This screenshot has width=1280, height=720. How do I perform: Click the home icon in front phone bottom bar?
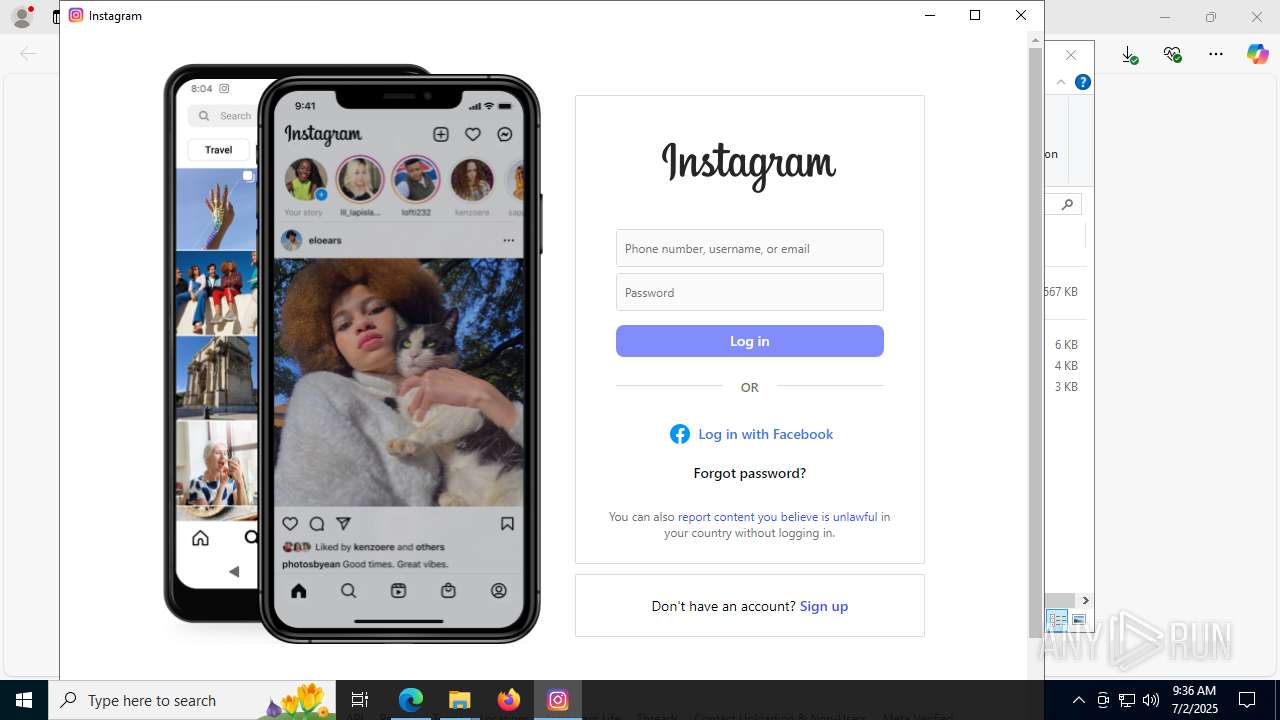point(298,591)
